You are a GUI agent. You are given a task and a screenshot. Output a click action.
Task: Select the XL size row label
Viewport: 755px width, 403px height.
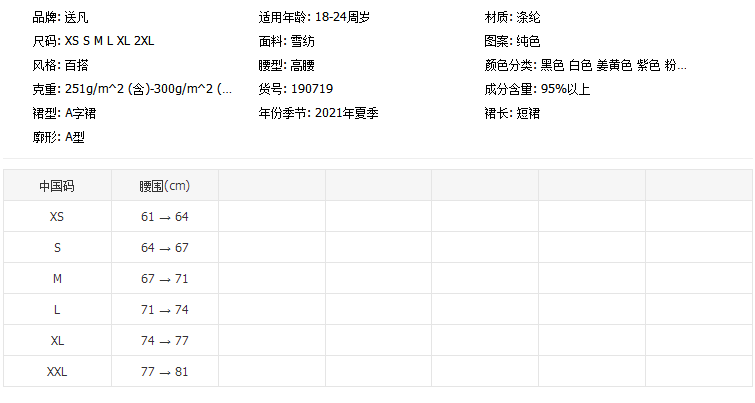pos(57,341)
